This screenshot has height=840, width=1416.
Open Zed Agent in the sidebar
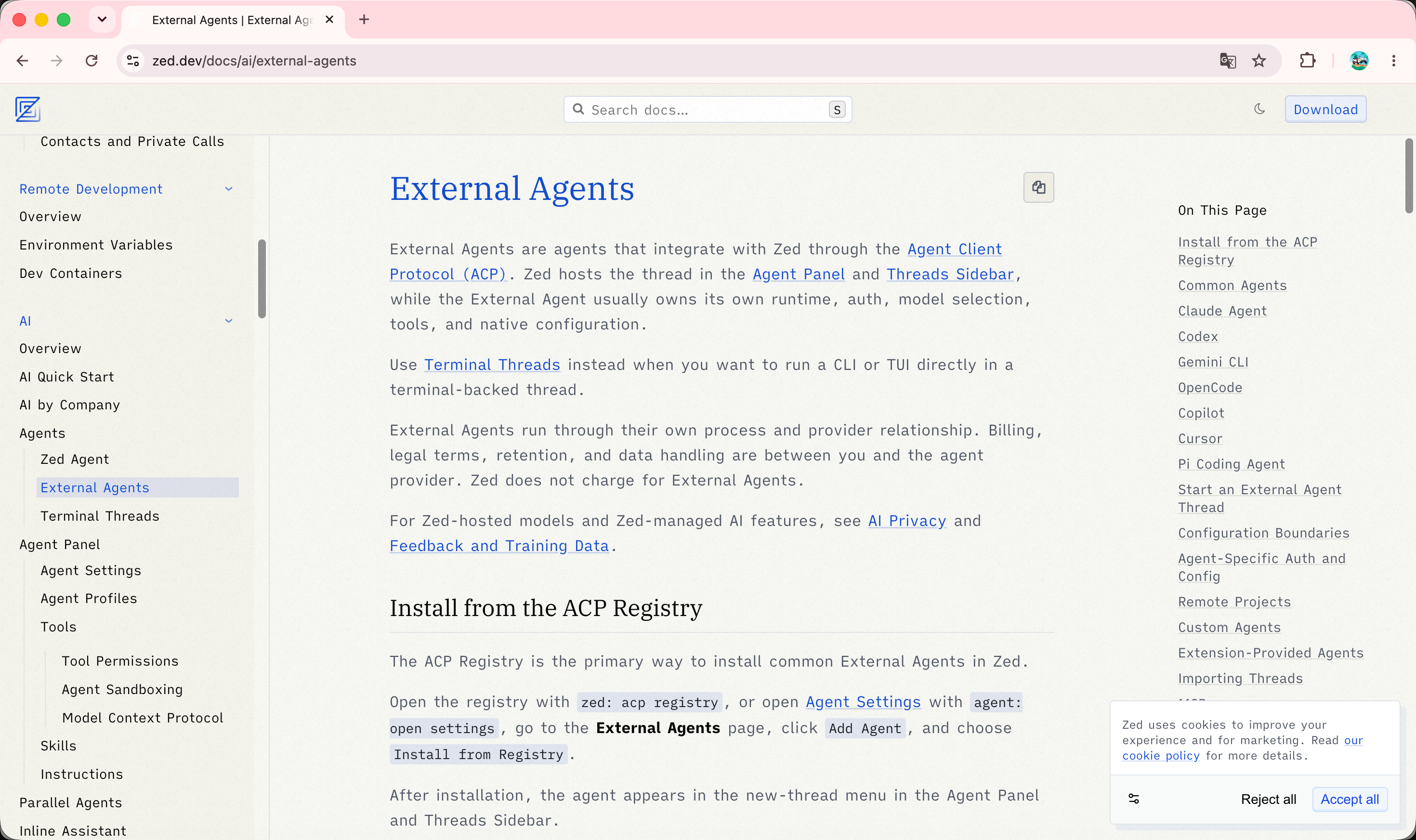[x=75, y=459]
